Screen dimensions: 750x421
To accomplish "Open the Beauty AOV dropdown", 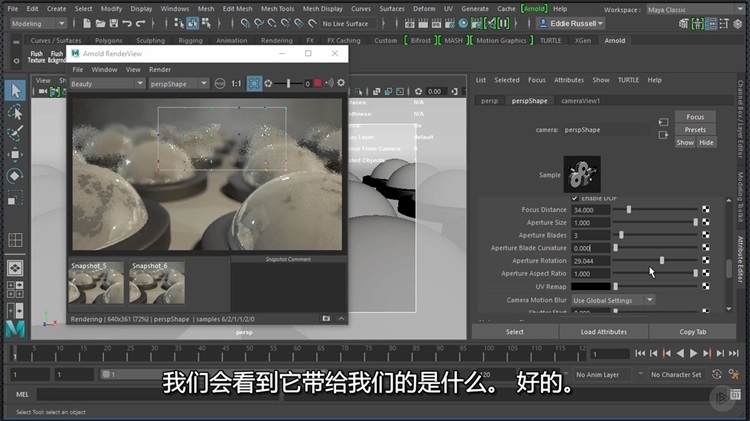I will point(107,84).
